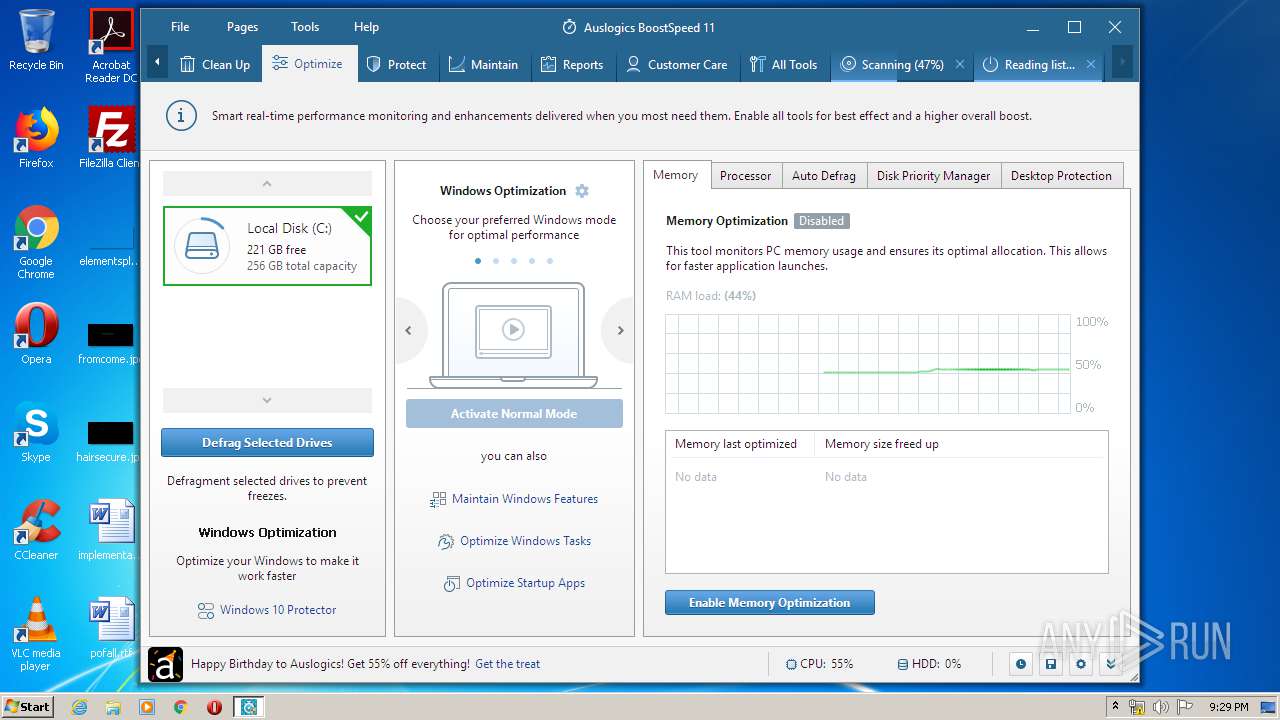This screenshot has width=1280, height=720.
Task: Open the media player icon in the taskbar
Action: [x=147, y=707]
